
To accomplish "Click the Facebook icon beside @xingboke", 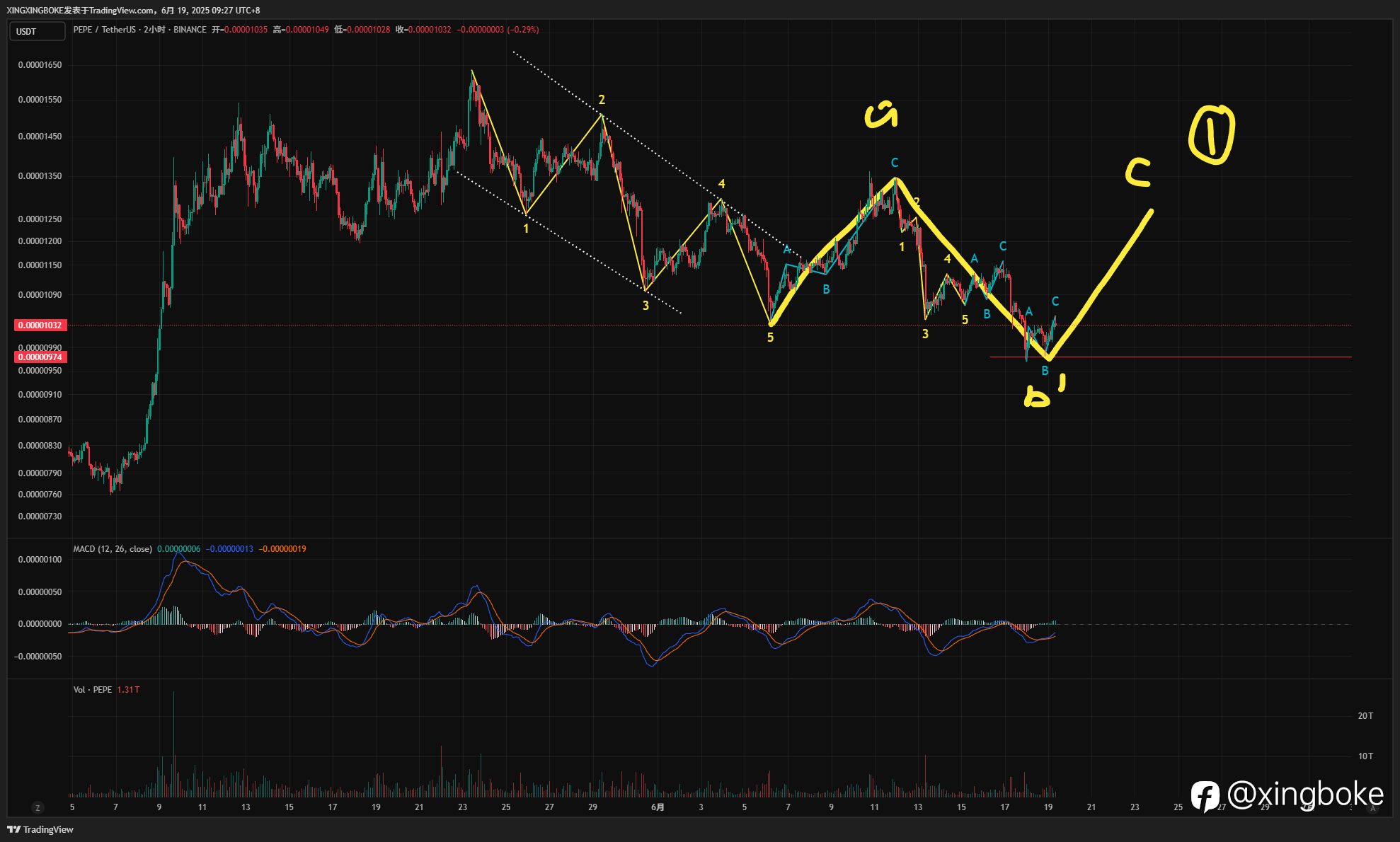I will pyautogui.click(x=1205, y=796).
